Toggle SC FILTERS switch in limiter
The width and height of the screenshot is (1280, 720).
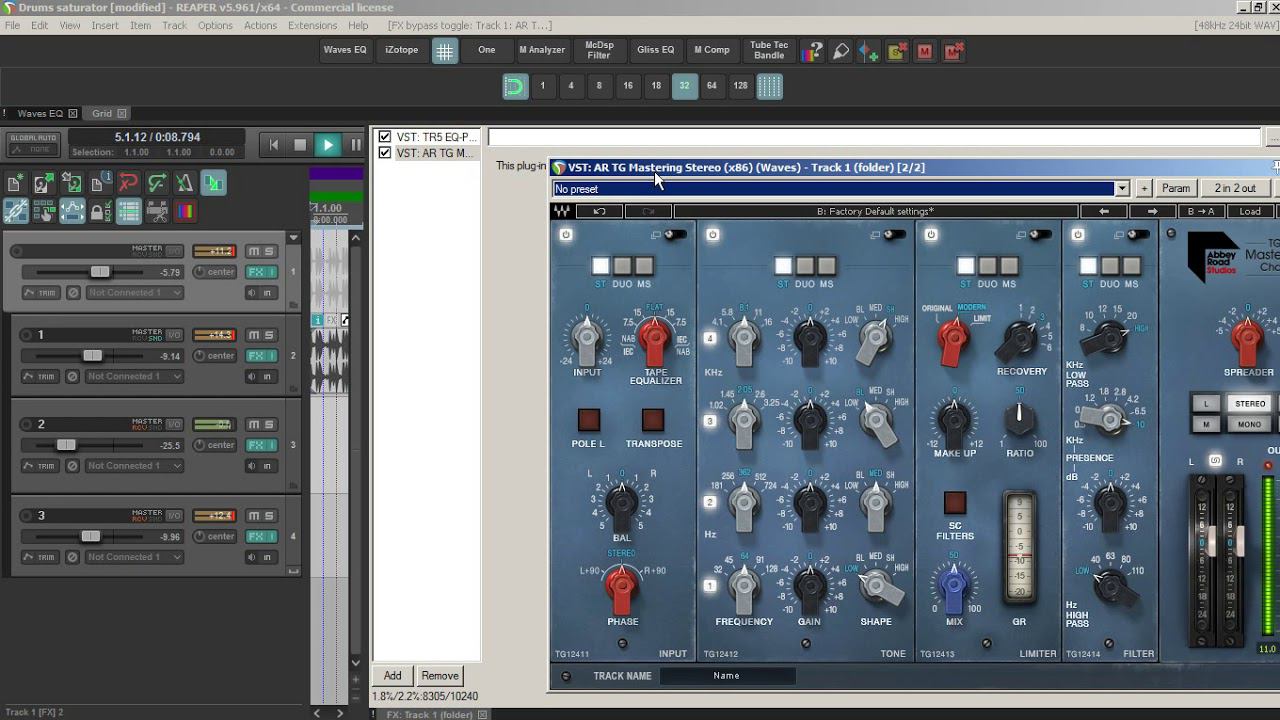pyautogui.click(x=955, y=502)
